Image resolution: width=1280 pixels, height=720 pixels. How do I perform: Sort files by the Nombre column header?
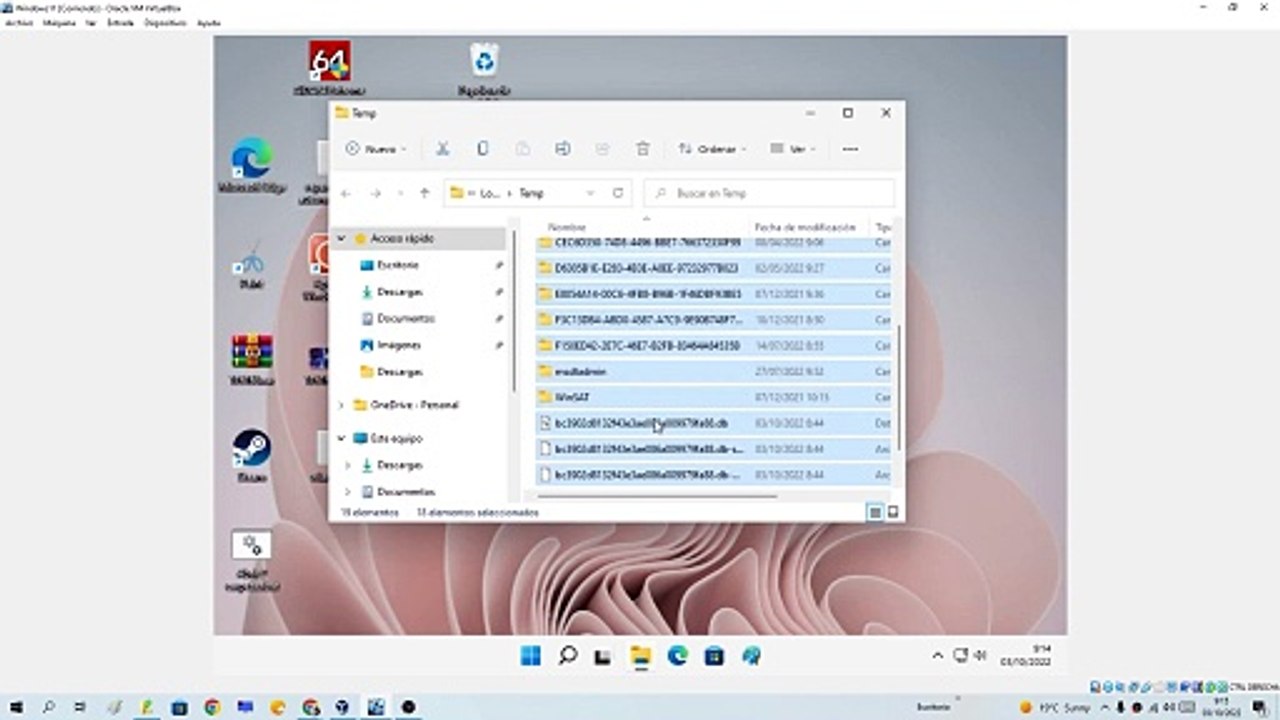coord(567,228)
